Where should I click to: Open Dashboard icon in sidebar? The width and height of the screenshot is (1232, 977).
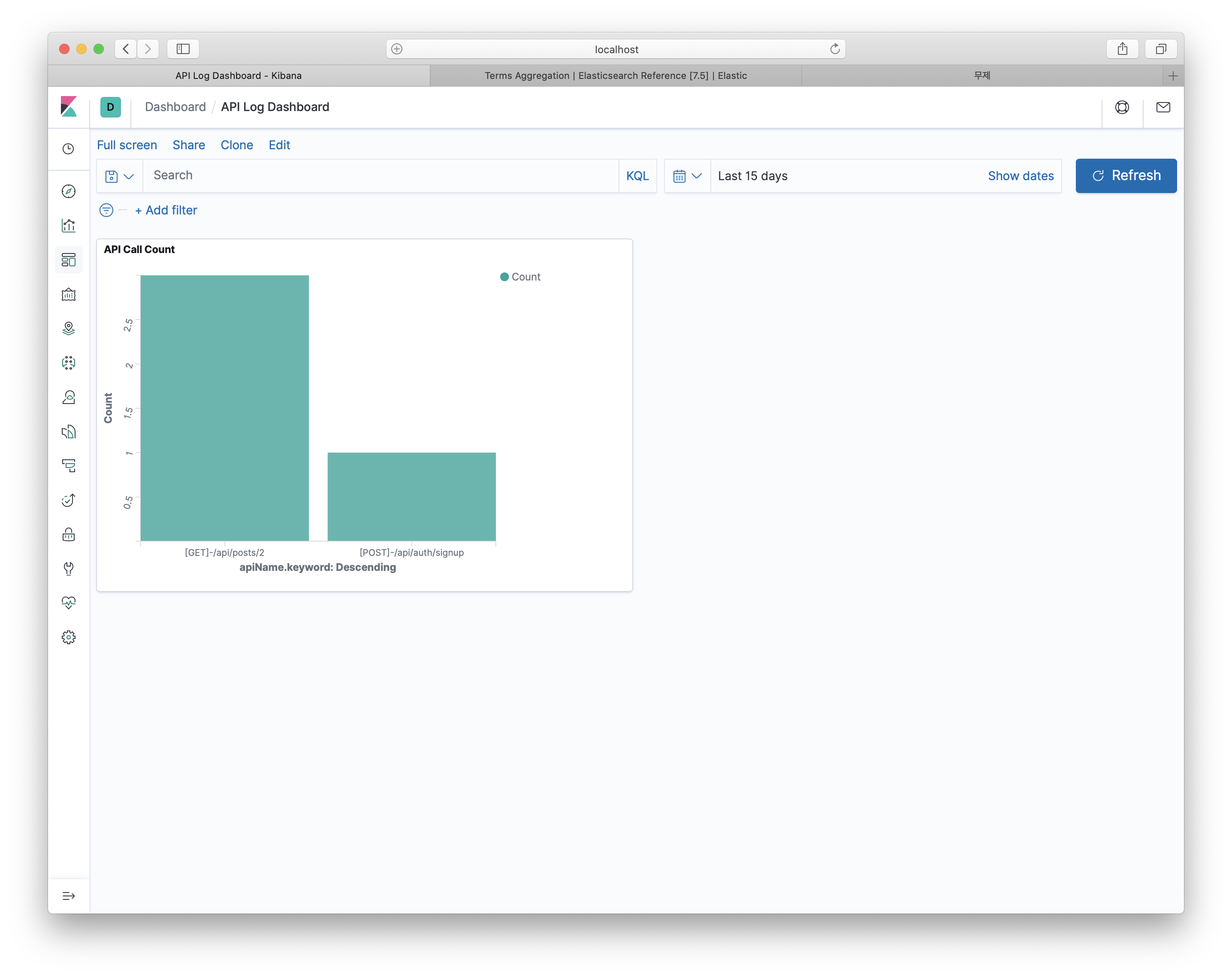pyautogui.click(x=69, y=260)
